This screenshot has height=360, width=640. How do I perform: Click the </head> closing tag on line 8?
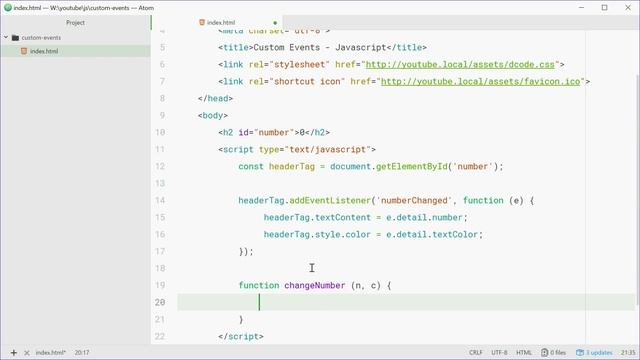pyautogui.click(x=215, y=98)
